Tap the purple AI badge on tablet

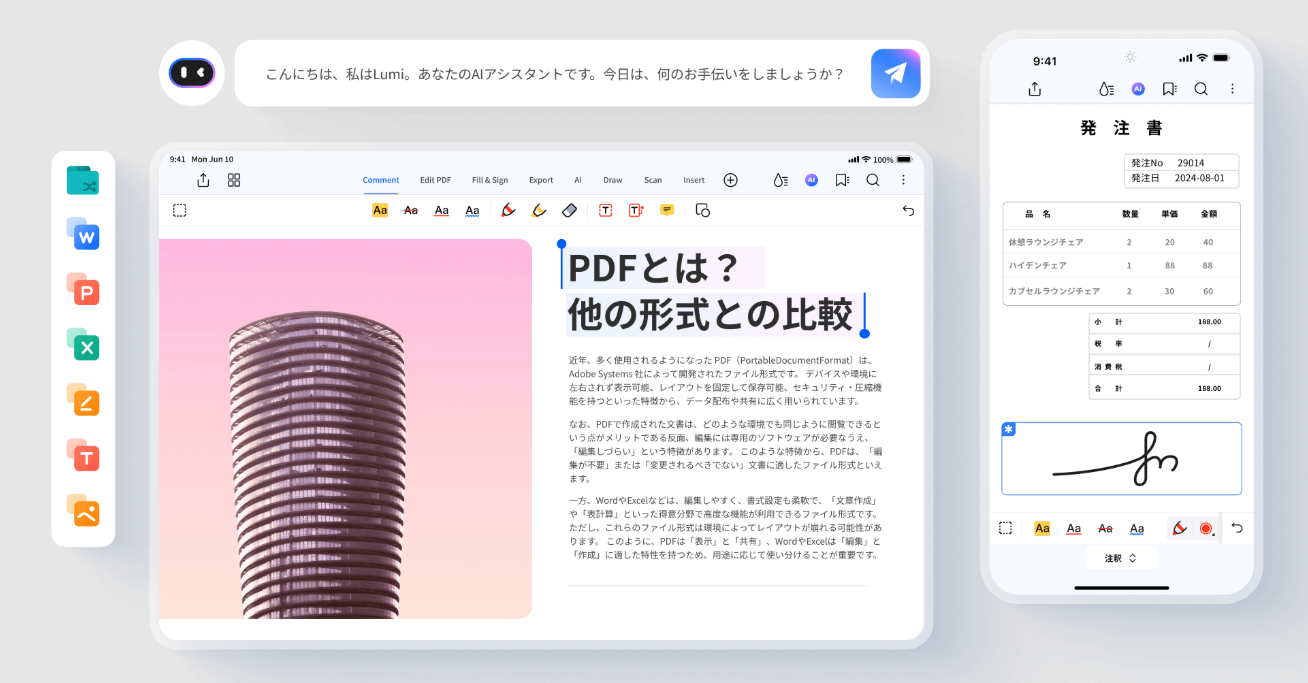click(x=811, y=180)
